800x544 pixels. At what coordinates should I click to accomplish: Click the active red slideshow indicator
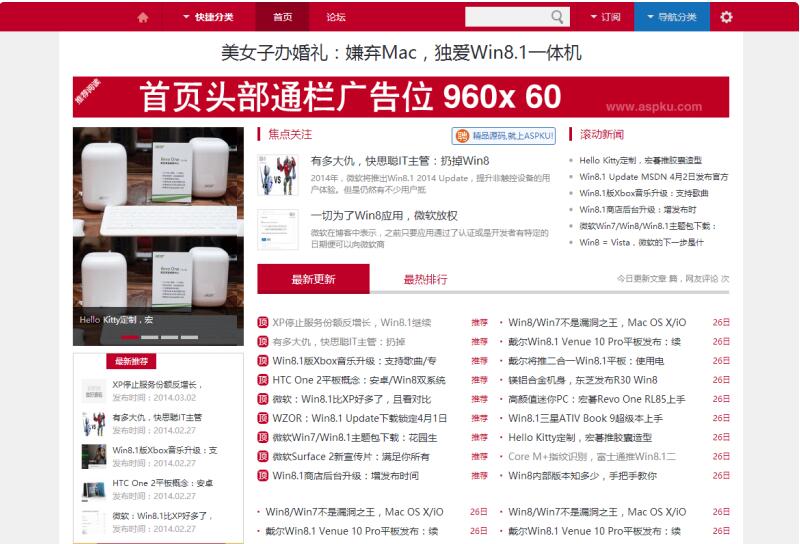pos(129,337)
